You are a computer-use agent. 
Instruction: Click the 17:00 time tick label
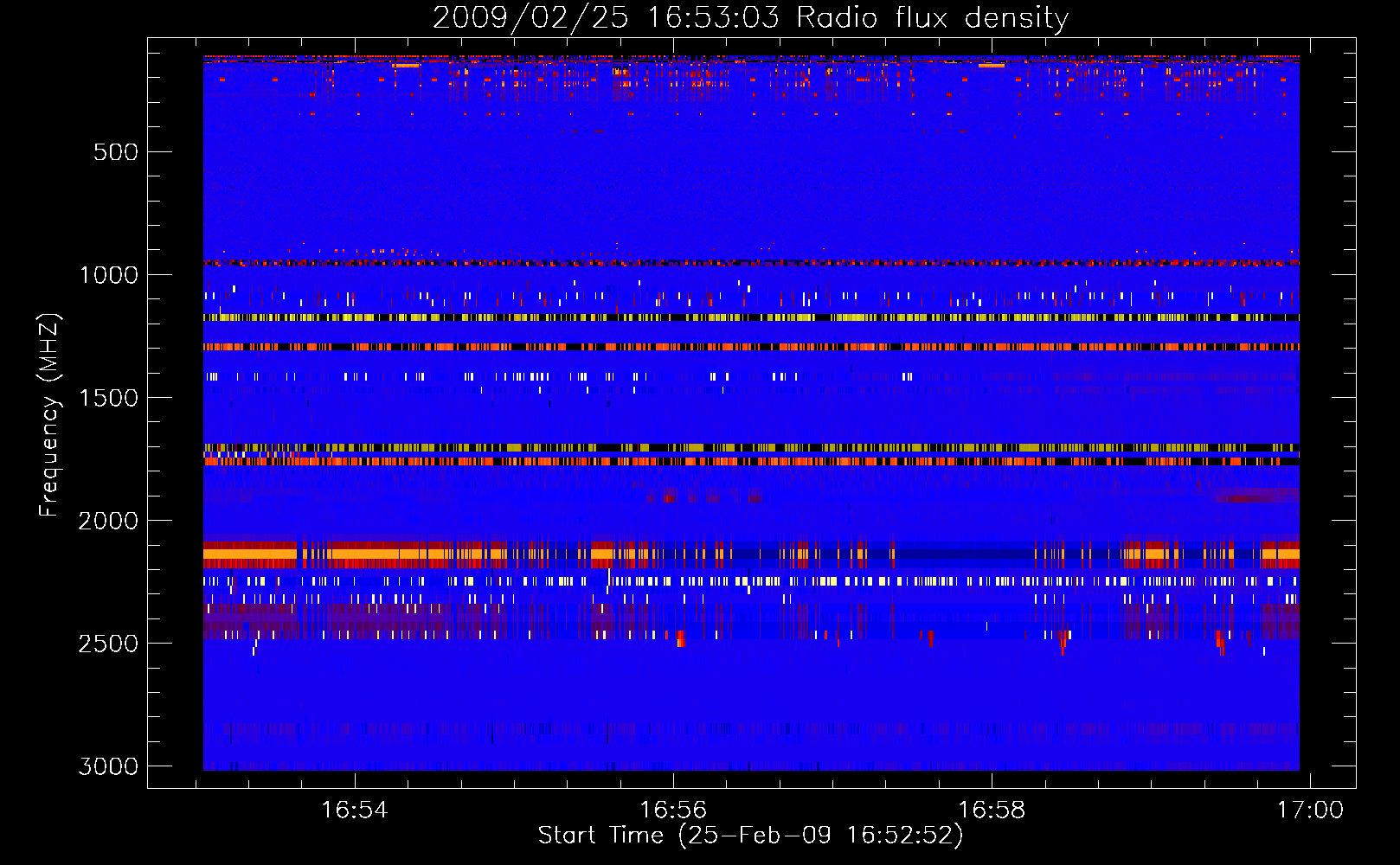(x=1310, y=810)
